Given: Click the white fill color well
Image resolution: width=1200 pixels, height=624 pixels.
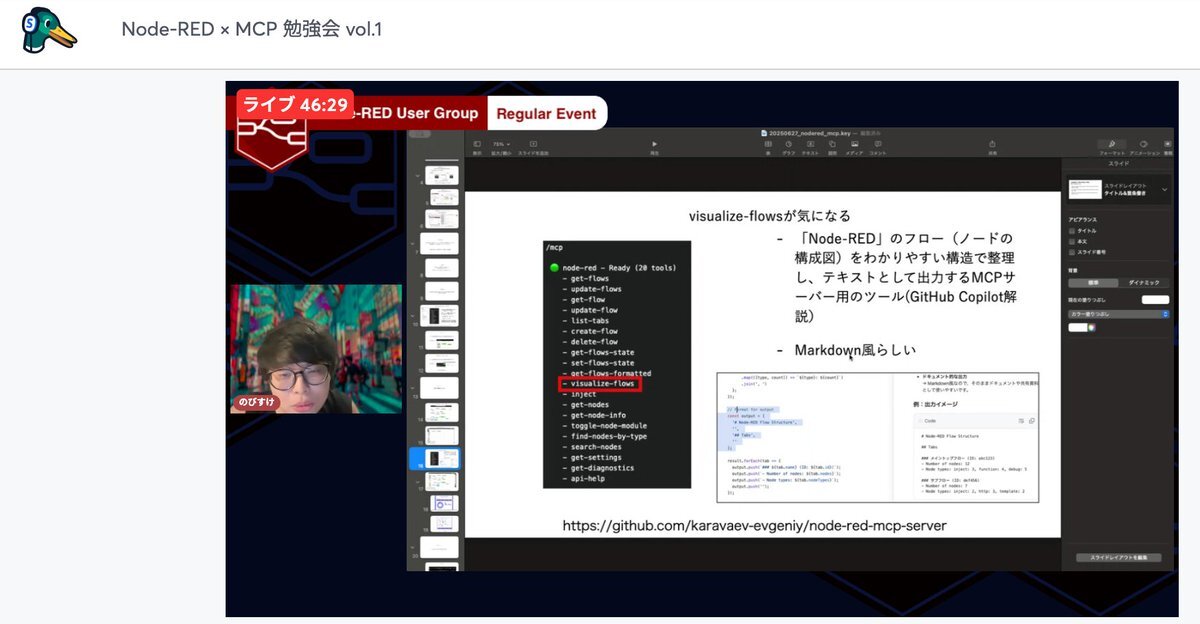Looking at the screenshot, I should pyautogui.click(x=1077, y=327).
